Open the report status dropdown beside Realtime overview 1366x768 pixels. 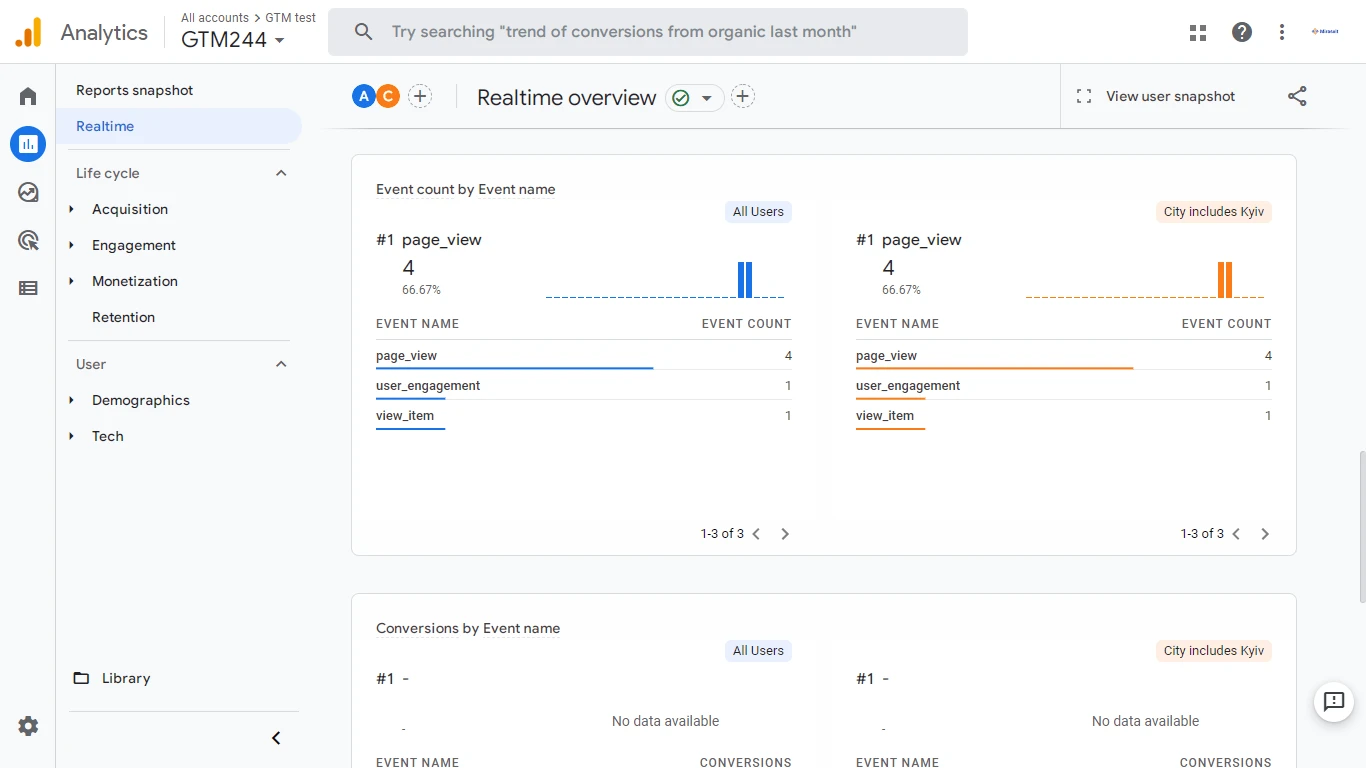click(x=695, y=98)
